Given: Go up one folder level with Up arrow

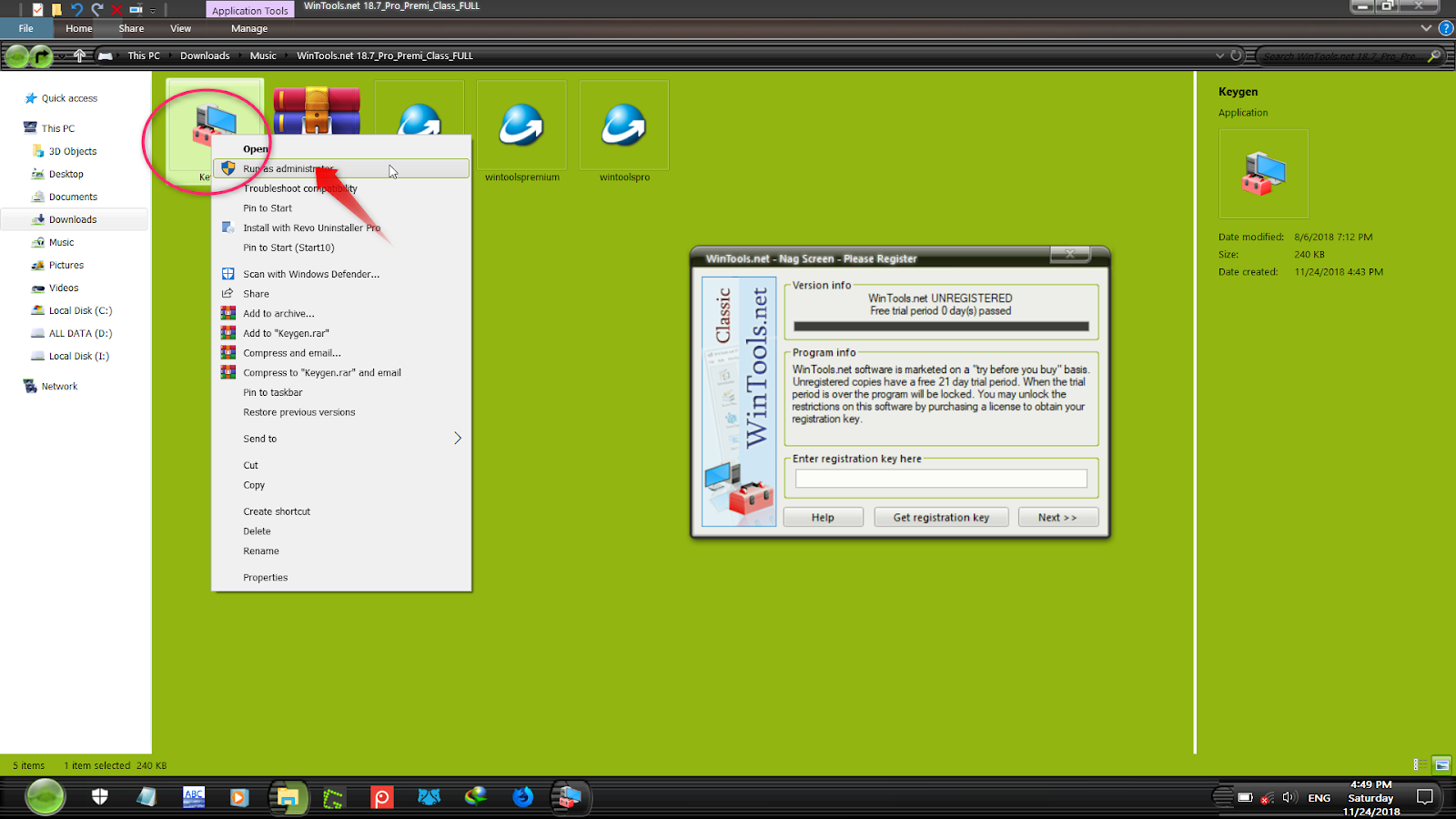Looking at the screenshot, I should (80, 56).
